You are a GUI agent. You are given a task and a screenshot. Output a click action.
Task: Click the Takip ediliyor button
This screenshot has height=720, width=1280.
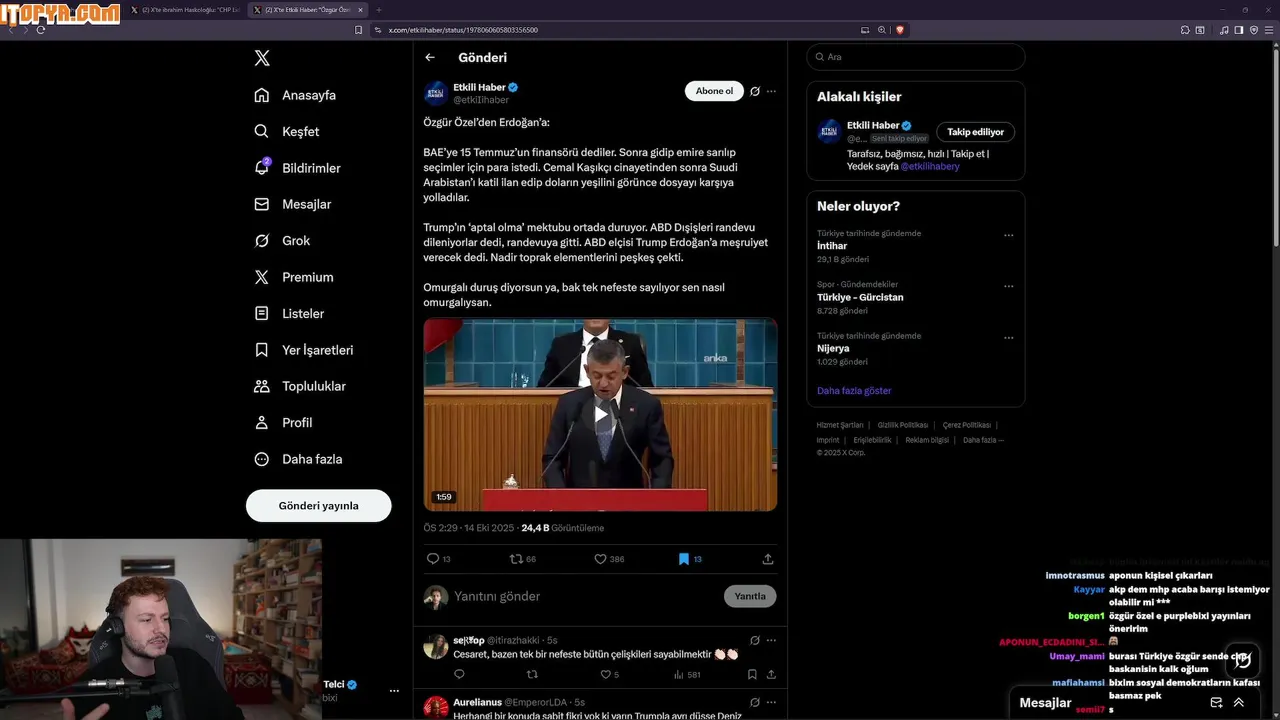(975, 132)
